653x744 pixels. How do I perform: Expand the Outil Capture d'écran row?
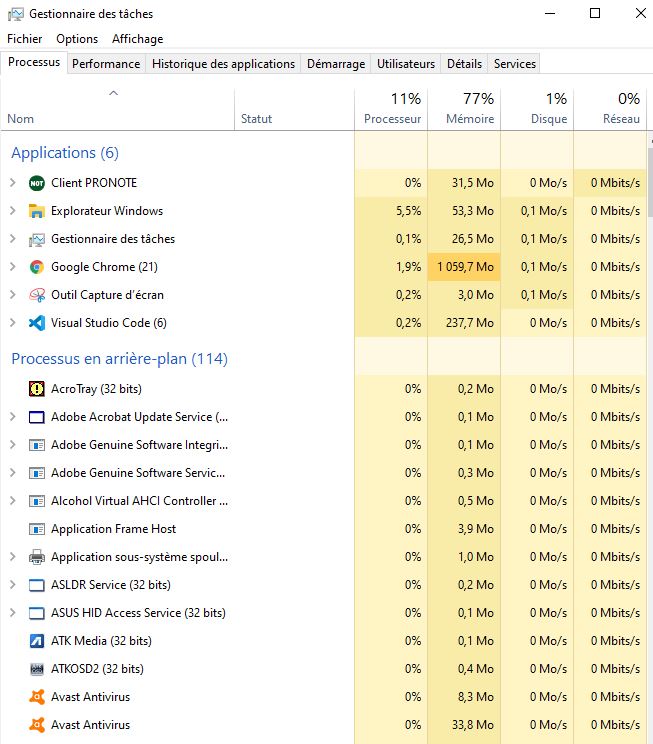pyautogui.click(x=13, y=295)
